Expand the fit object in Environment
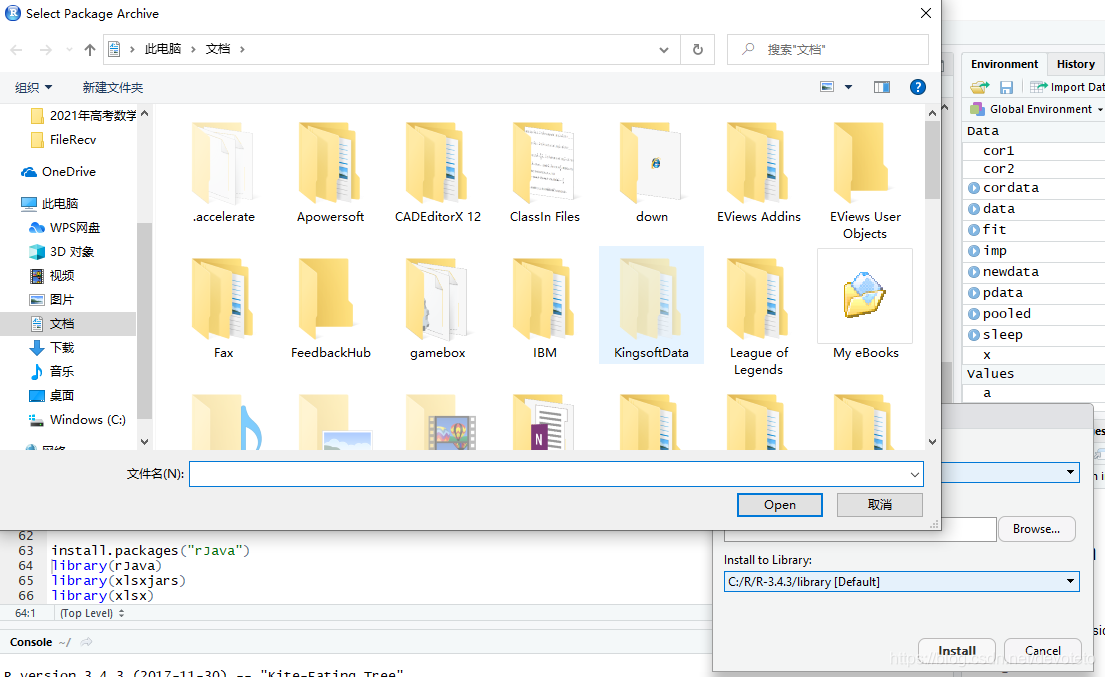The image size is (1105, 677). click(x=974, y=230)
